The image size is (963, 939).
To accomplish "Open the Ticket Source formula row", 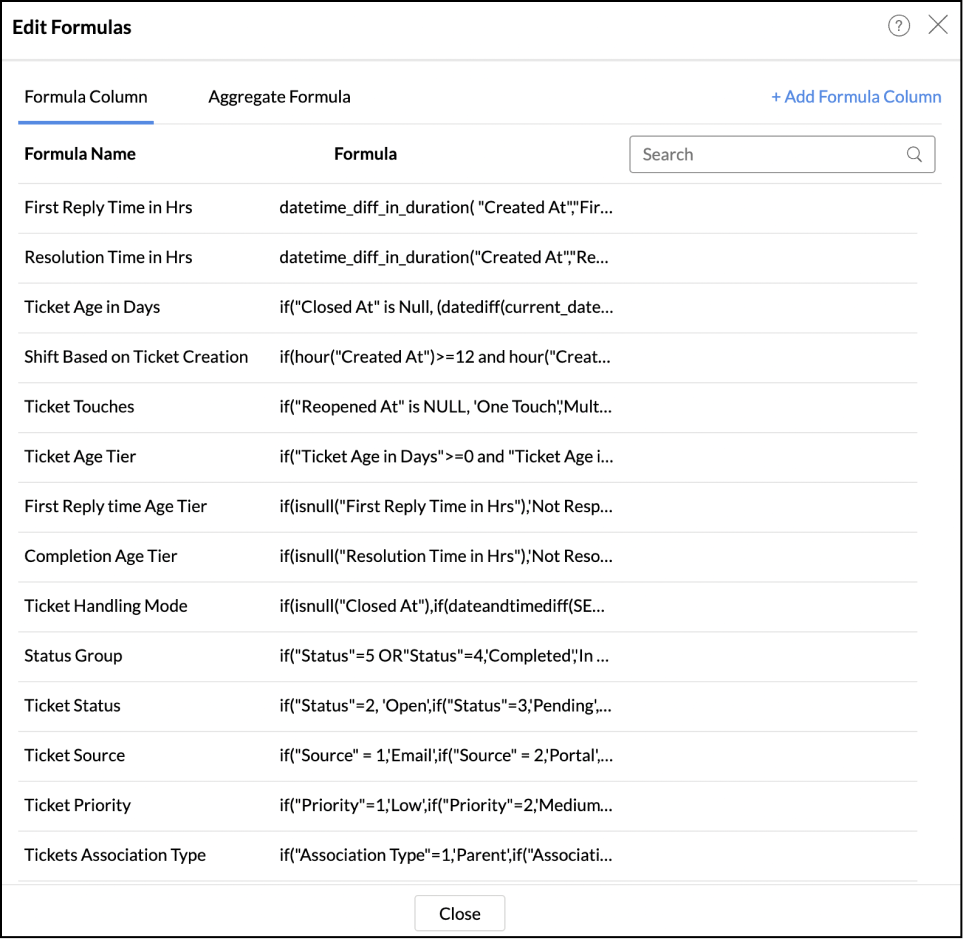I will pos(74,755).
